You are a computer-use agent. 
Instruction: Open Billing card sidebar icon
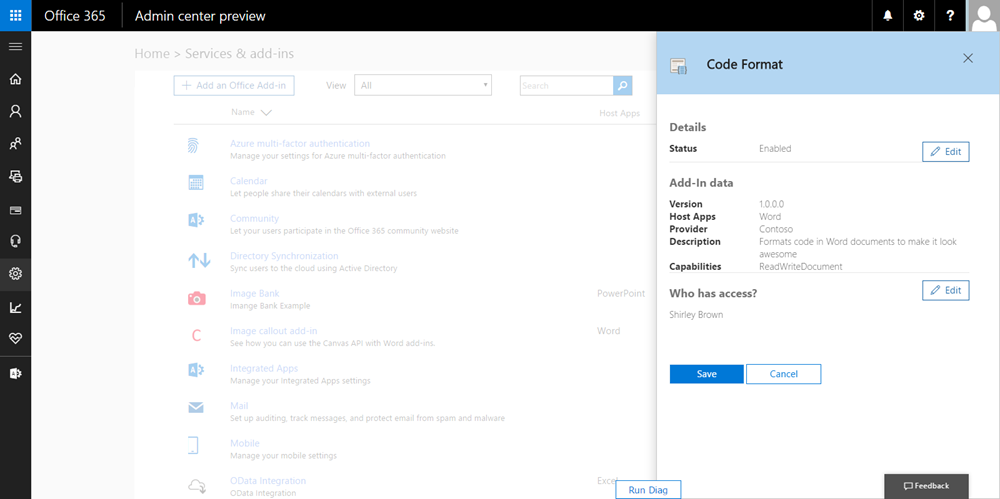(x=15, y=209)
